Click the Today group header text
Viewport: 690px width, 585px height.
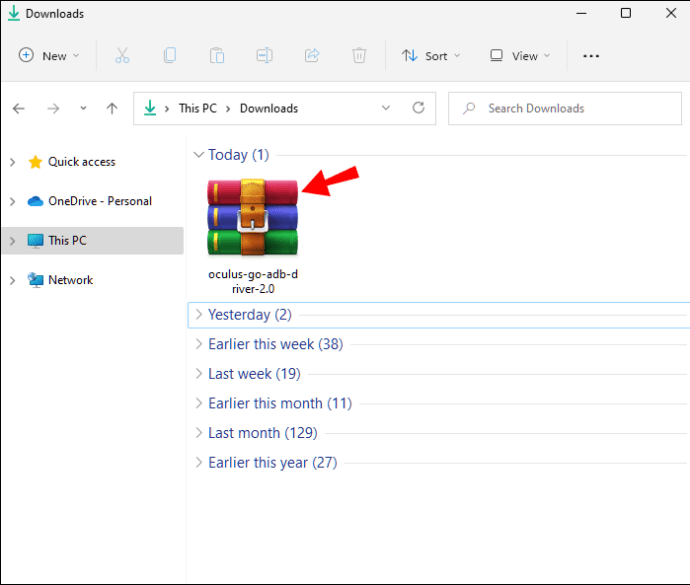tap(239, 155)
